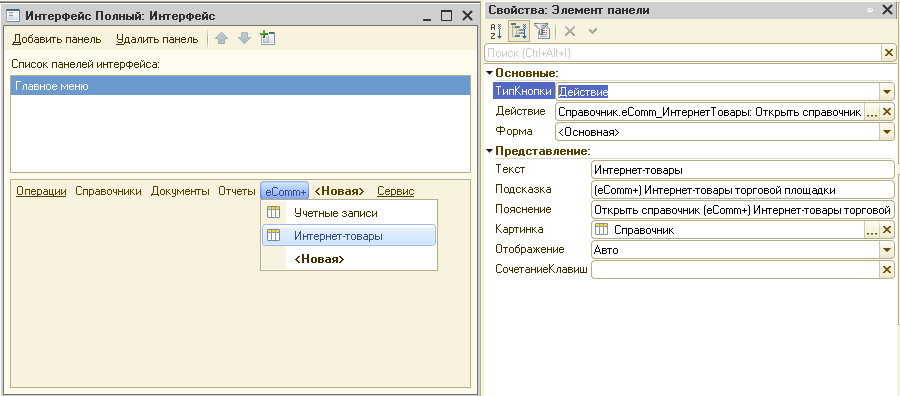
Task: Click the pin icon of the Properties panel
Action: pyautogui.click(x=871, y=10)
